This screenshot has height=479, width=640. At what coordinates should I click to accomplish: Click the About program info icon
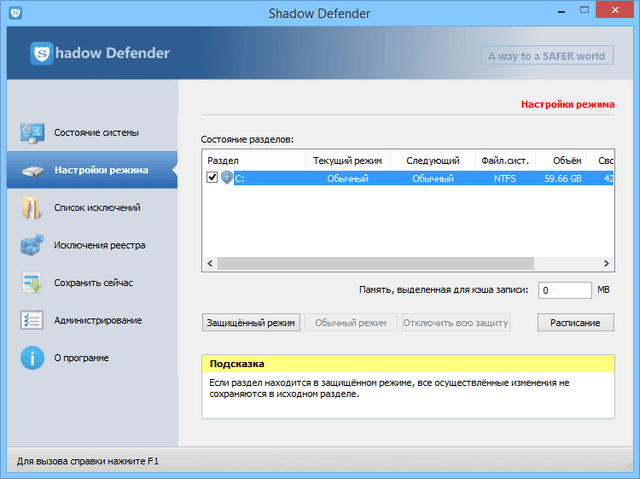click(x=32, y=358)
